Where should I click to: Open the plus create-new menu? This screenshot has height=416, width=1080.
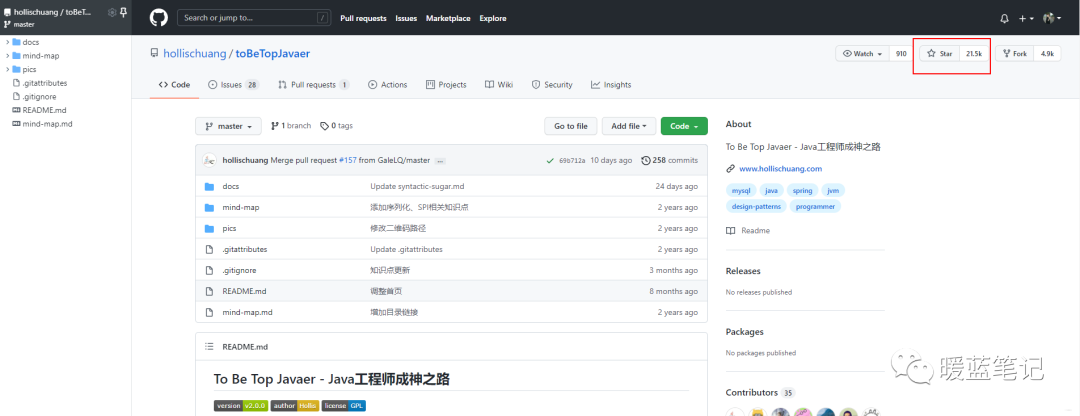pos(1026,19)
